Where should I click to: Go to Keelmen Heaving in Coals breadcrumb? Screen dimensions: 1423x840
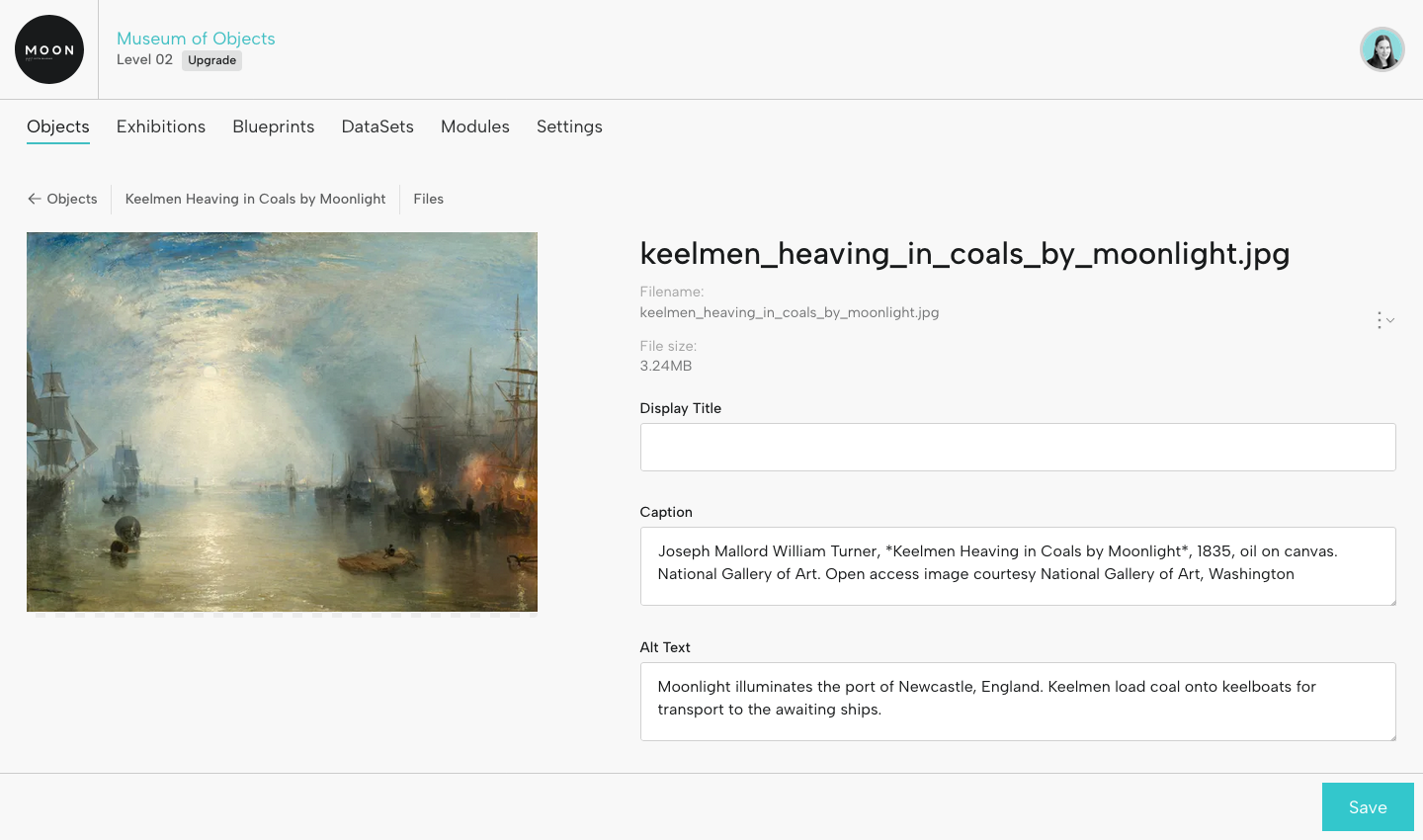[x=255, y=199]
